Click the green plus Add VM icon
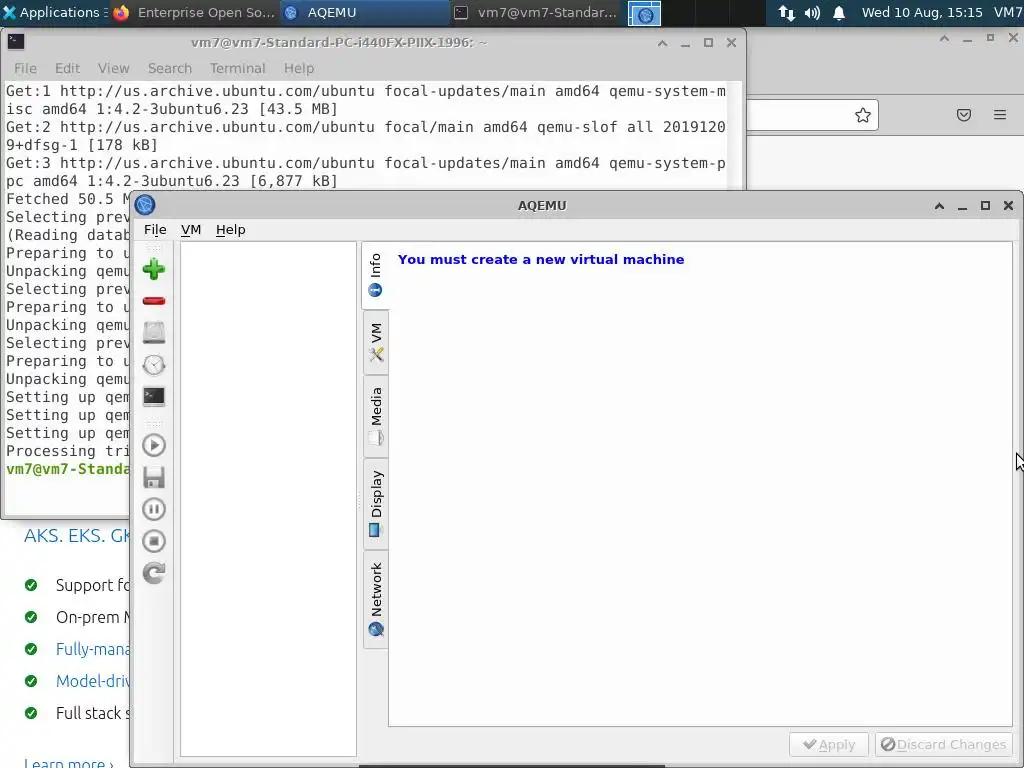Image resolution: width=1024 pixels, height=768 pixels. tap(153, 269)
